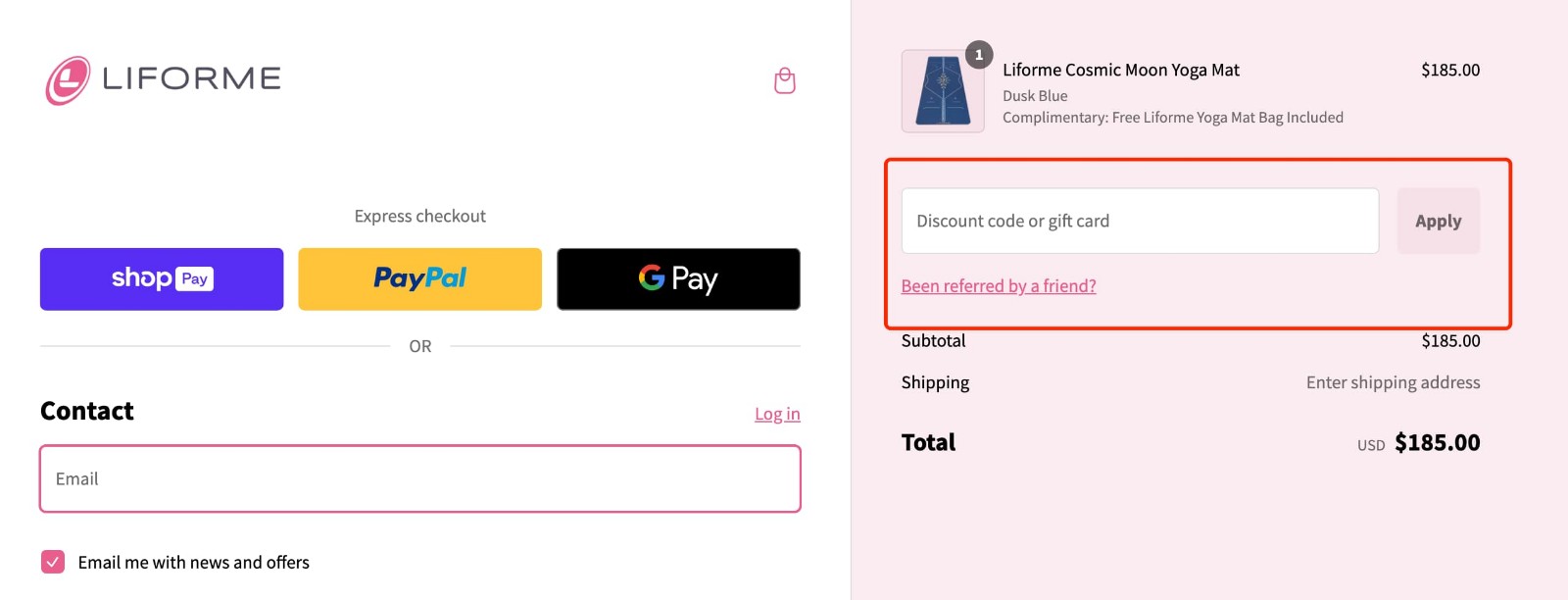1568x600 pixels.
Task: Pay using the Google Pay button
Action: click(677, 278)
